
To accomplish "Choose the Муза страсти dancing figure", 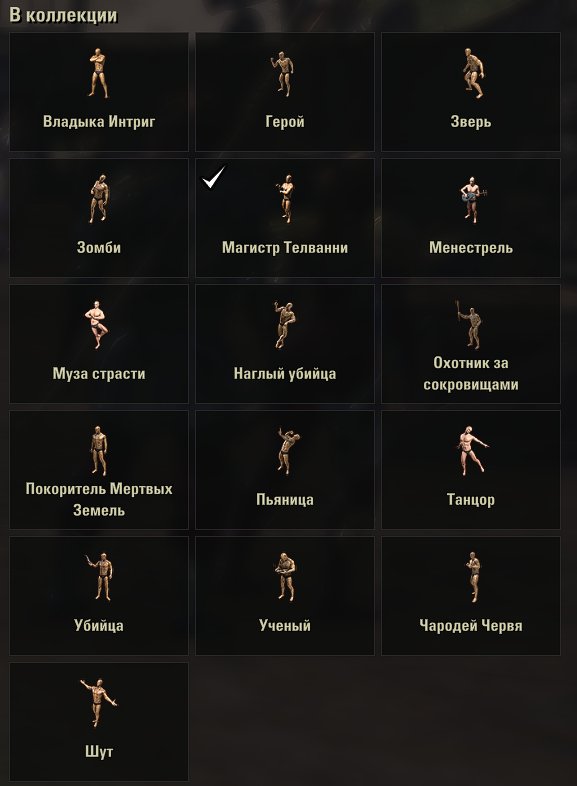I will coord(98,325).
